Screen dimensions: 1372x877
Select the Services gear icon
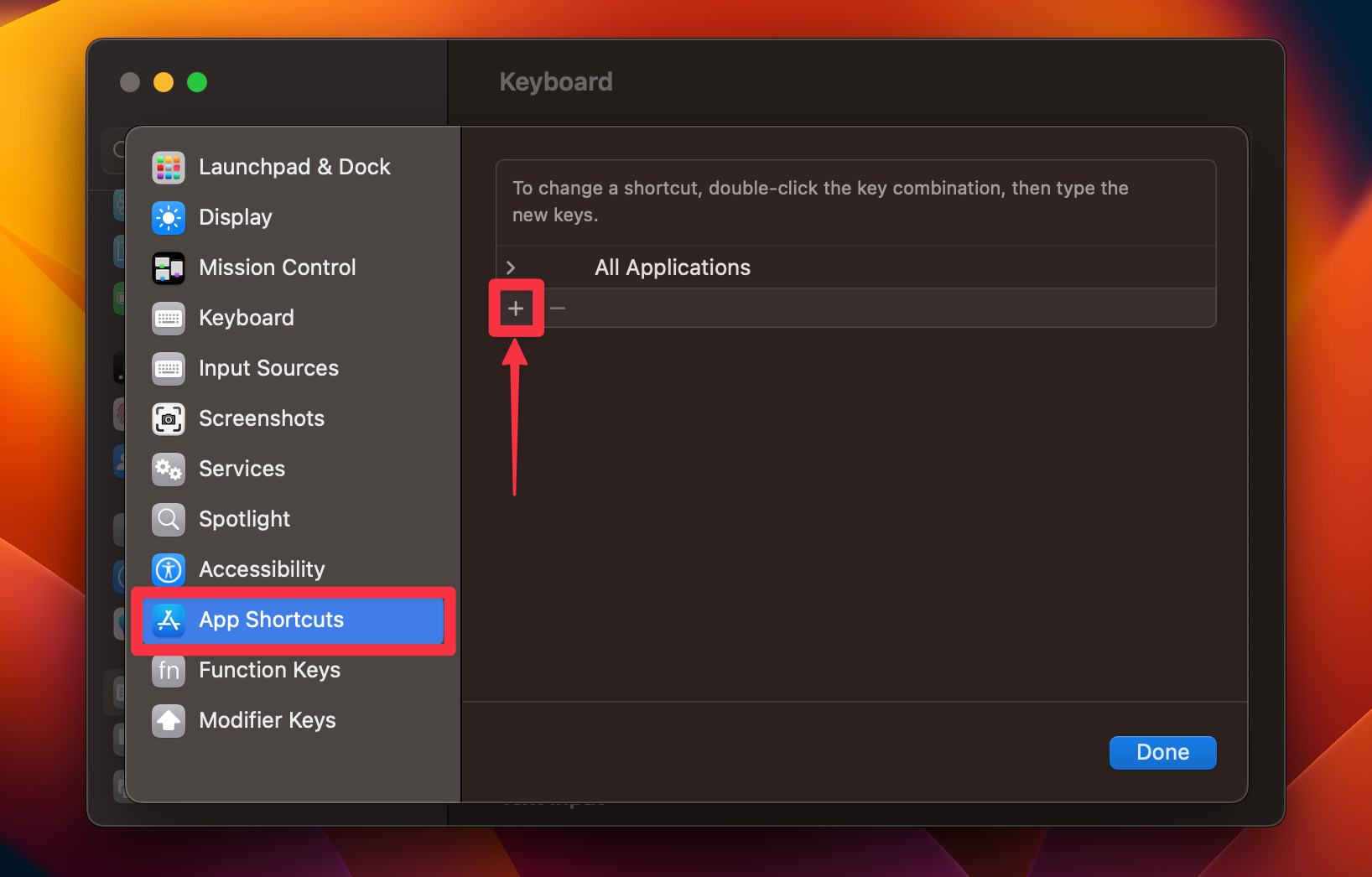click(168, 469)
